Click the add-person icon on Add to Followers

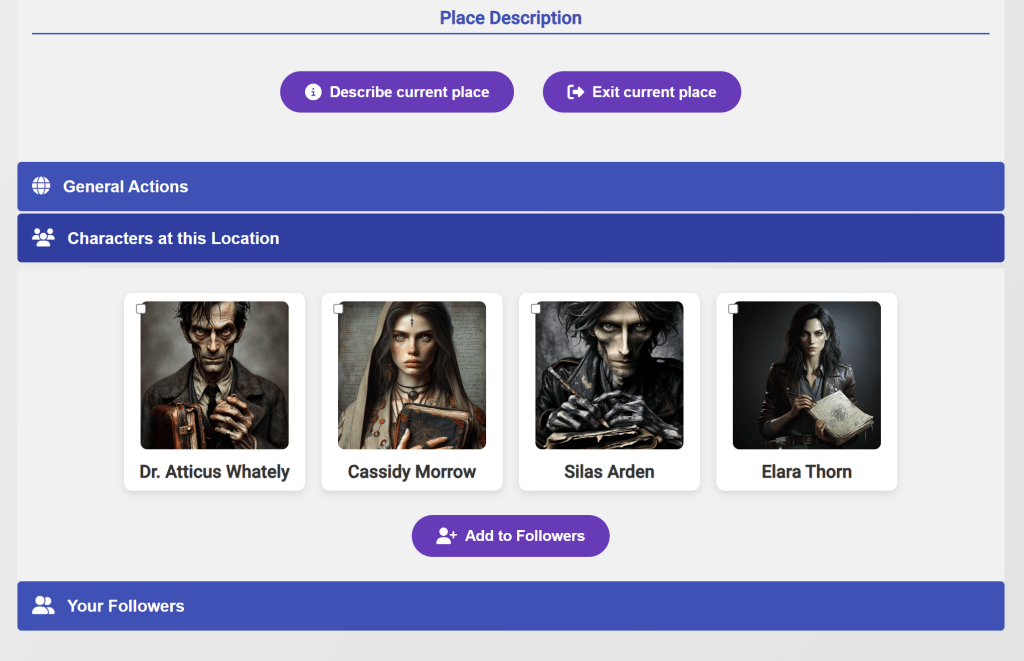pyautogui.click(x=446, y=536)
